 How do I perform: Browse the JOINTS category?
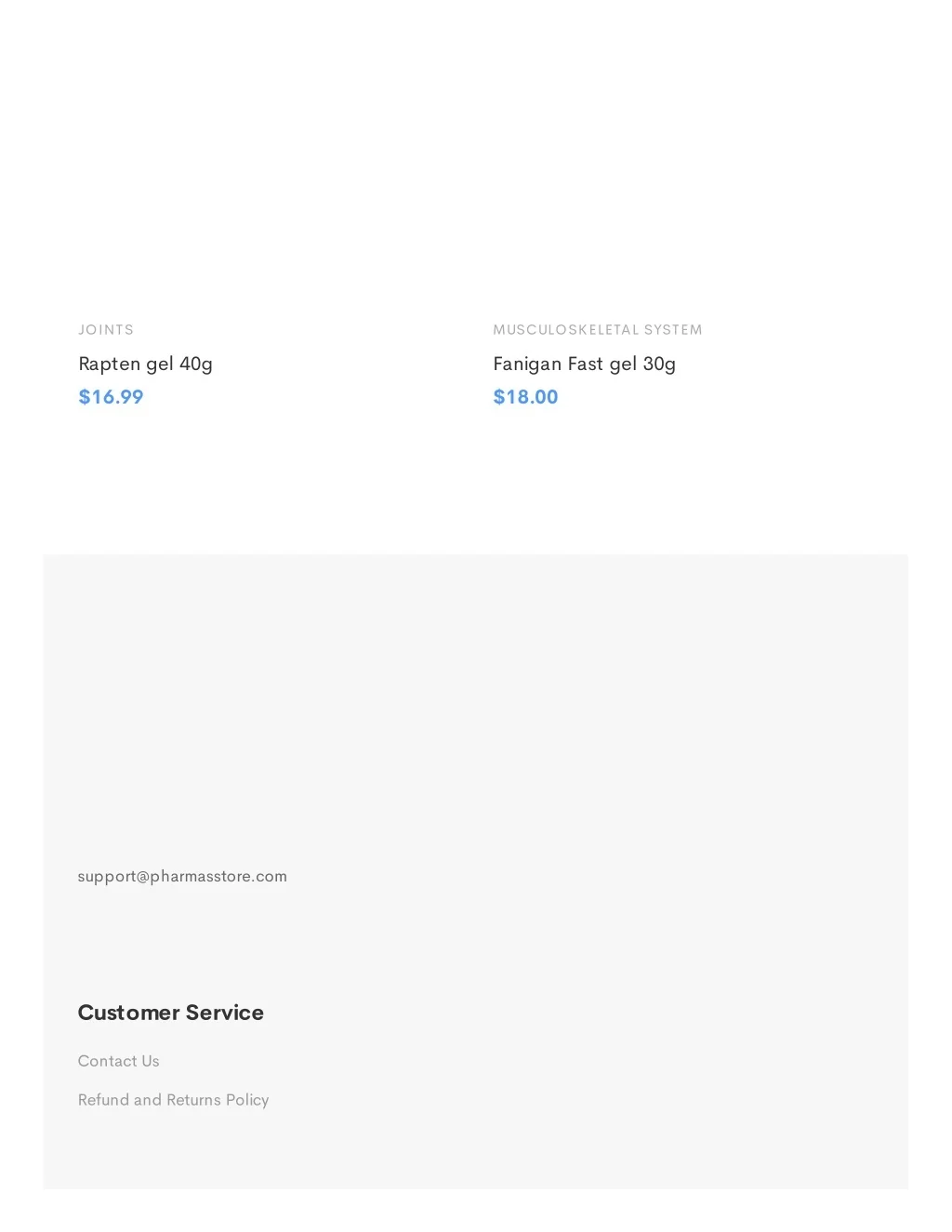106,330
